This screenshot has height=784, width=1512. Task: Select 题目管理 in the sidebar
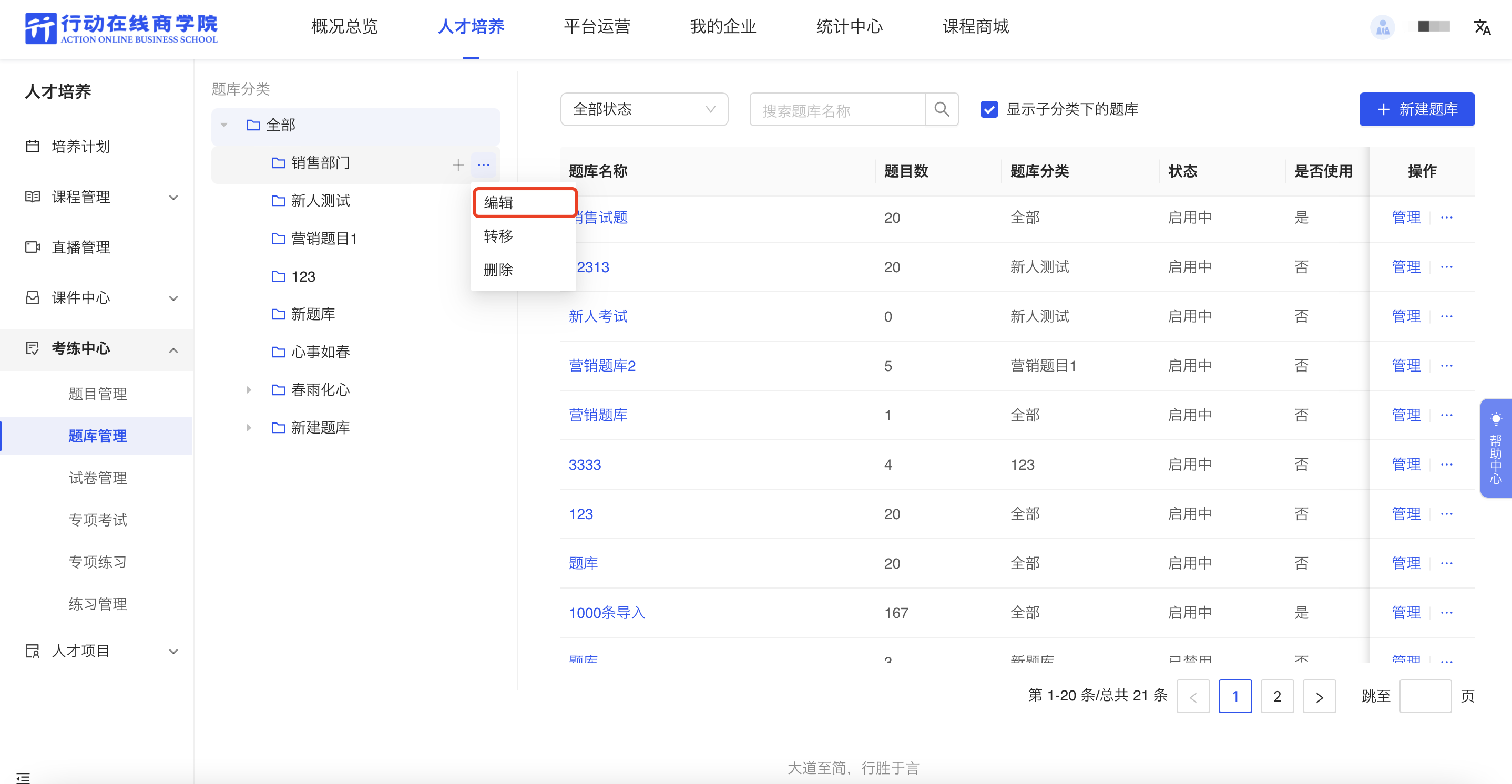pos(97,394)
